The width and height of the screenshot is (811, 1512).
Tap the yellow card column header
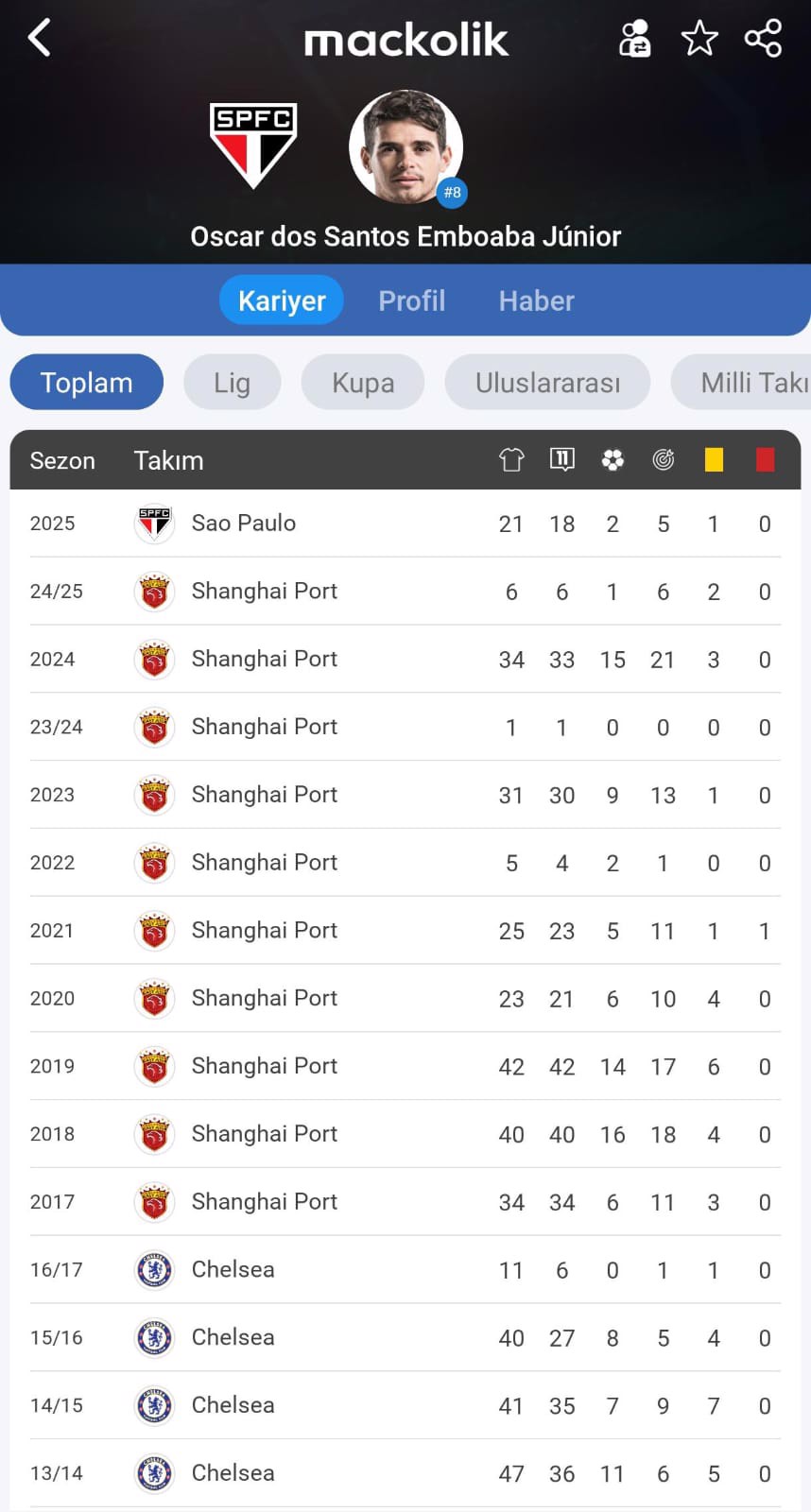[714, 460]
